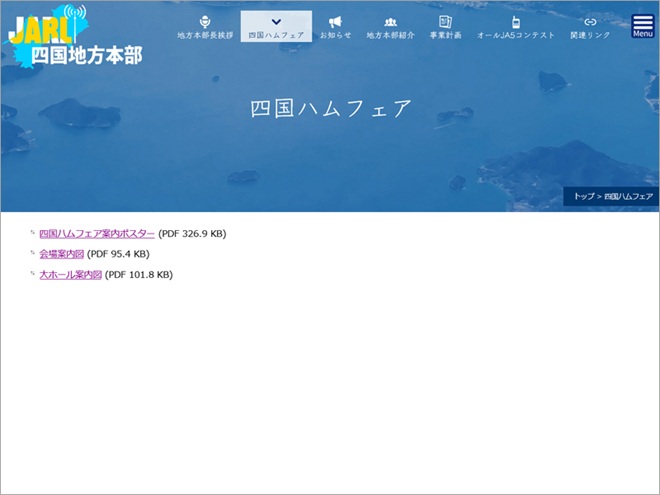Viewport: 660px width, 495px height.
Task: Open the hamburger Menu button
Action: point(643,26)
